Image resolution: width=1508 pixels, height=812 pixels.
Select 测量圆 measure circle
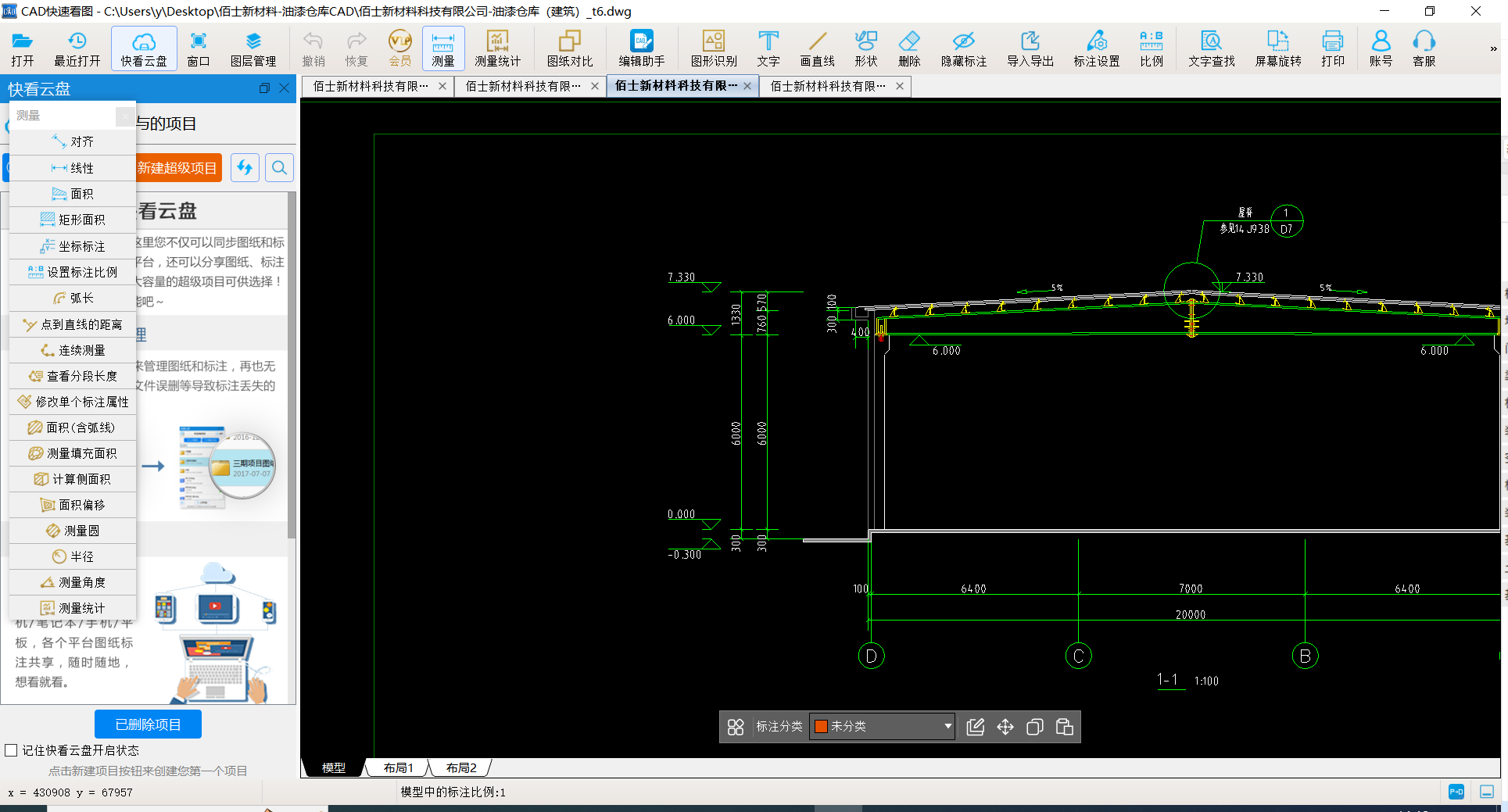point(73,531)
